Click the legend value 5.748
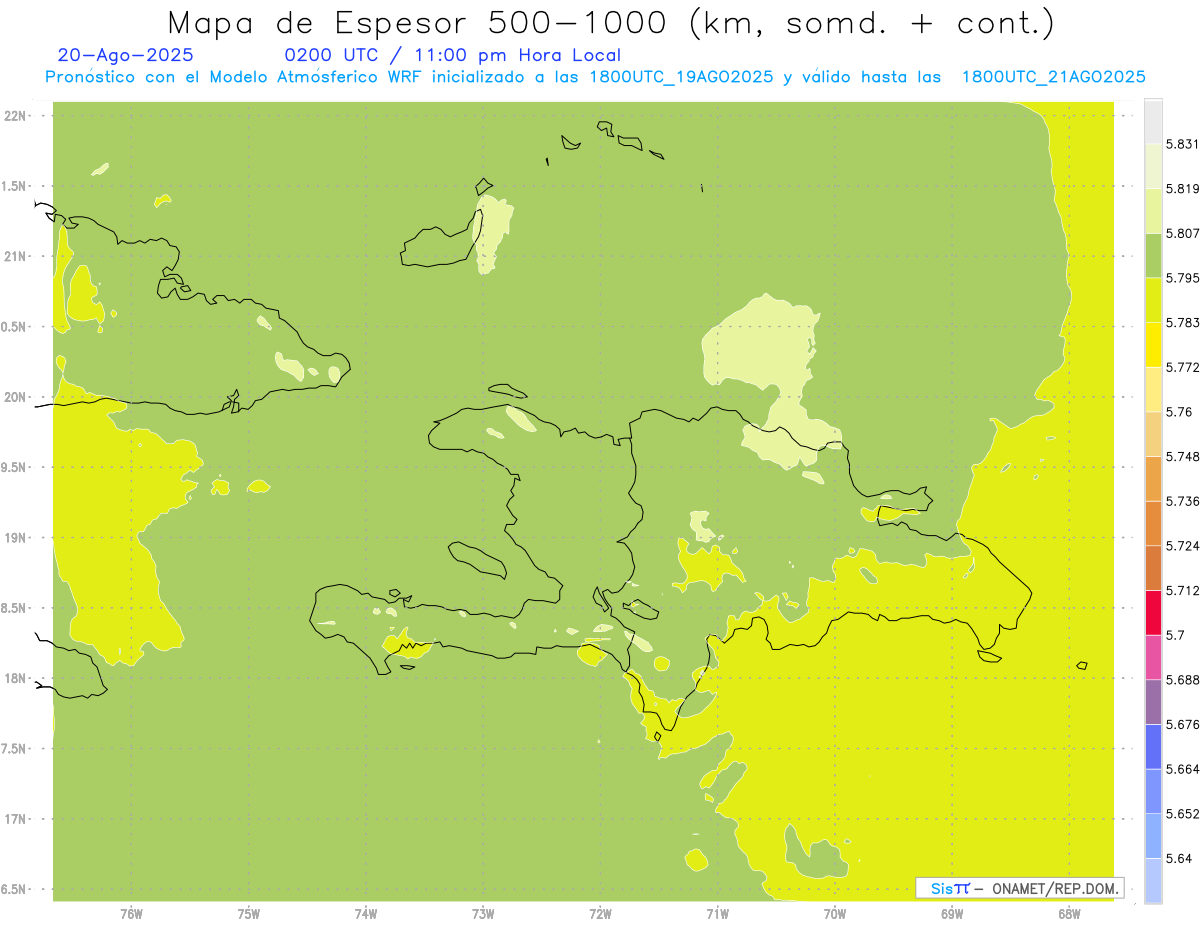This screenshot has width=1200, height=927. [x=1182, y=457]
